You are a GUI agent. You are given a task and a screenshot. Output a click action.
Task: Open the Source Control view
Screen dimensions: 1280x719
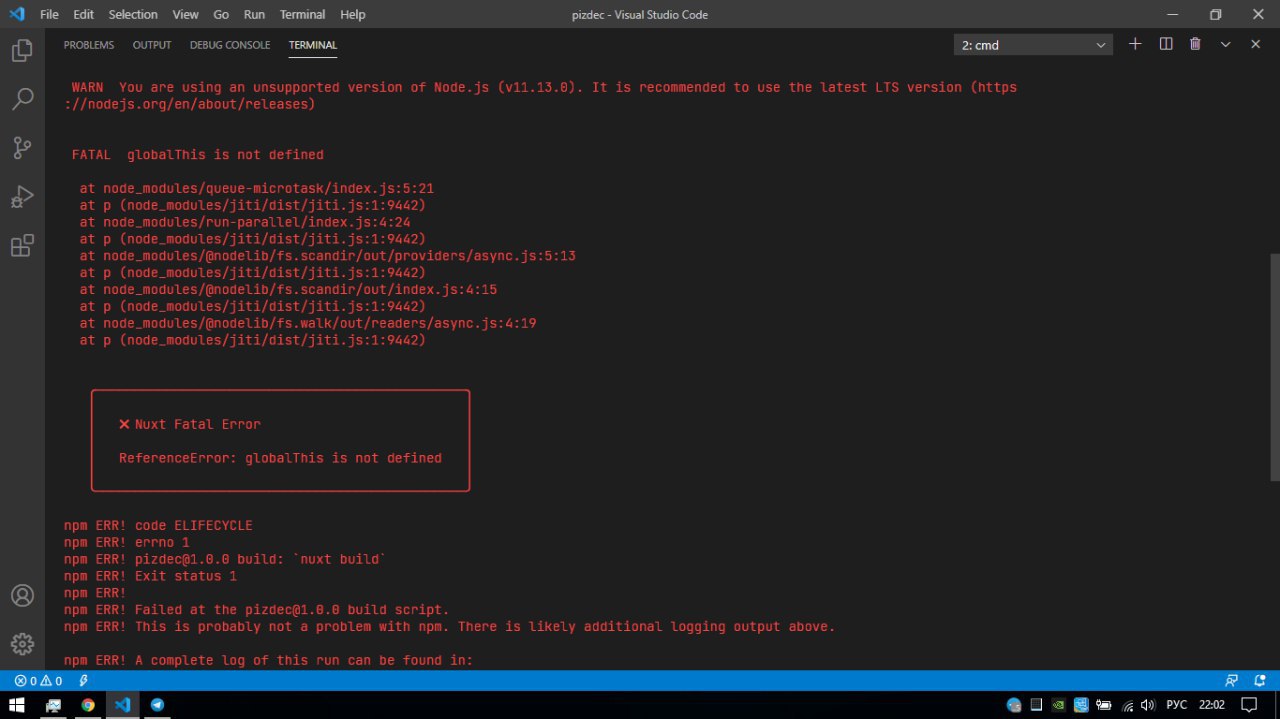22,148
